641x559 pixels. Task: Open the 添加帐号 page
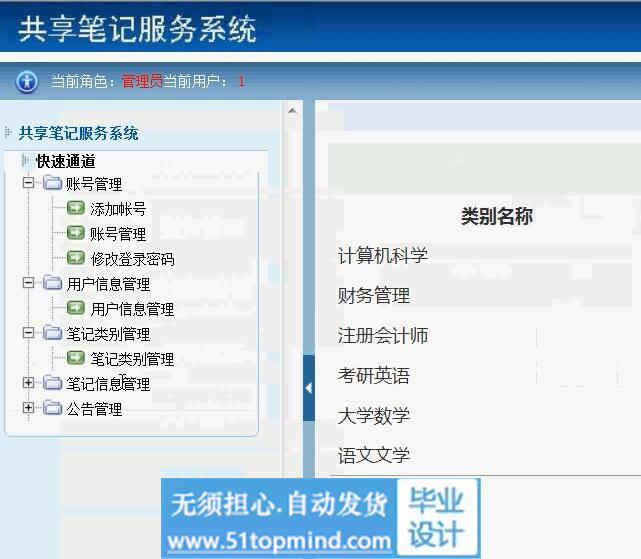point(118,209)
